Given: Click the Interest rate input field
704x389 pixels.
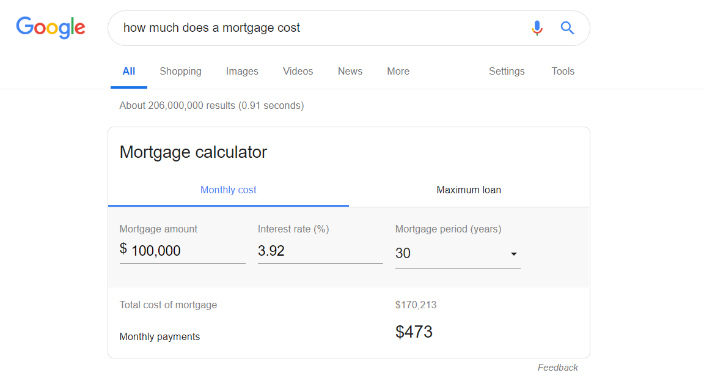Looking at the screenshot, I should point(320,251).
